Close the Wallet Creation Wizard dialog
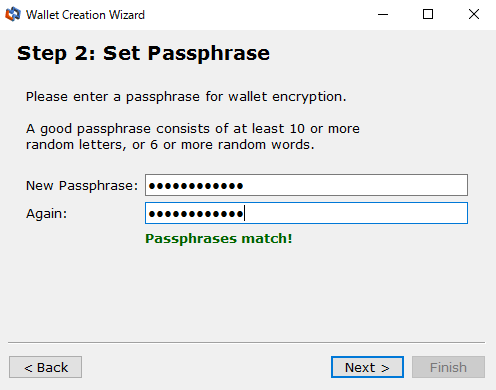Screen dimensions: 496x390 pyautogui.click(x=473, y=14)
